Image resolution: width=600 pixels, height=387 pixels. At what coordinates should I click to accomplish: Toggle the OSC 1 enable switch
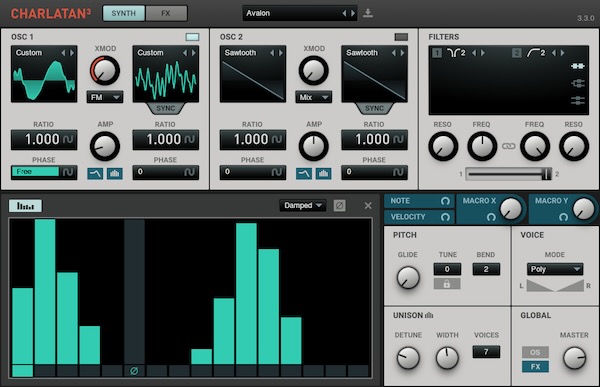(x=192, y=37)
